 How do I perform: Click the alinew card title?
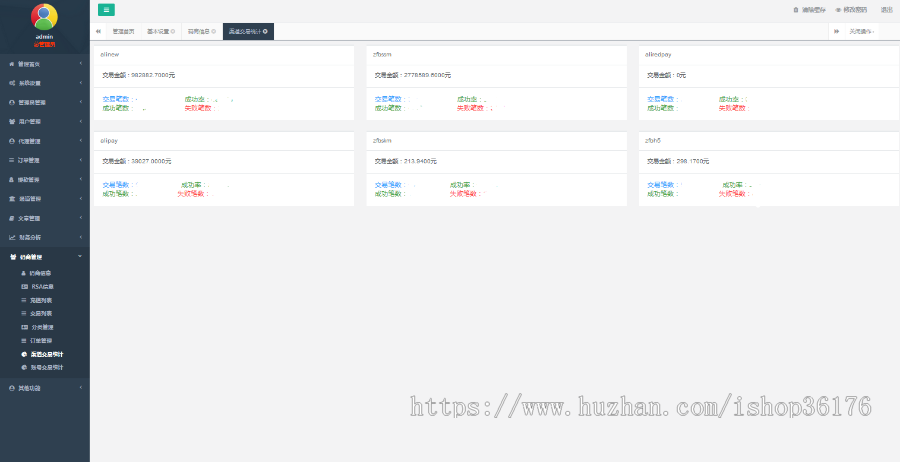110,55
